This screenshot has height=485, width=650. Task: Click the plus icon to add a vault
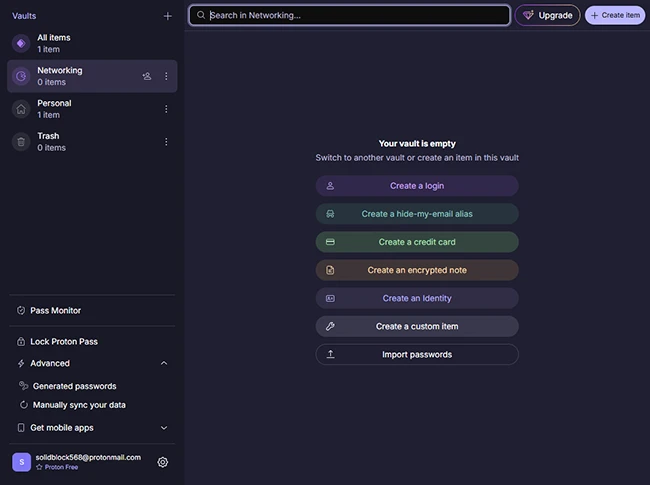167,16
